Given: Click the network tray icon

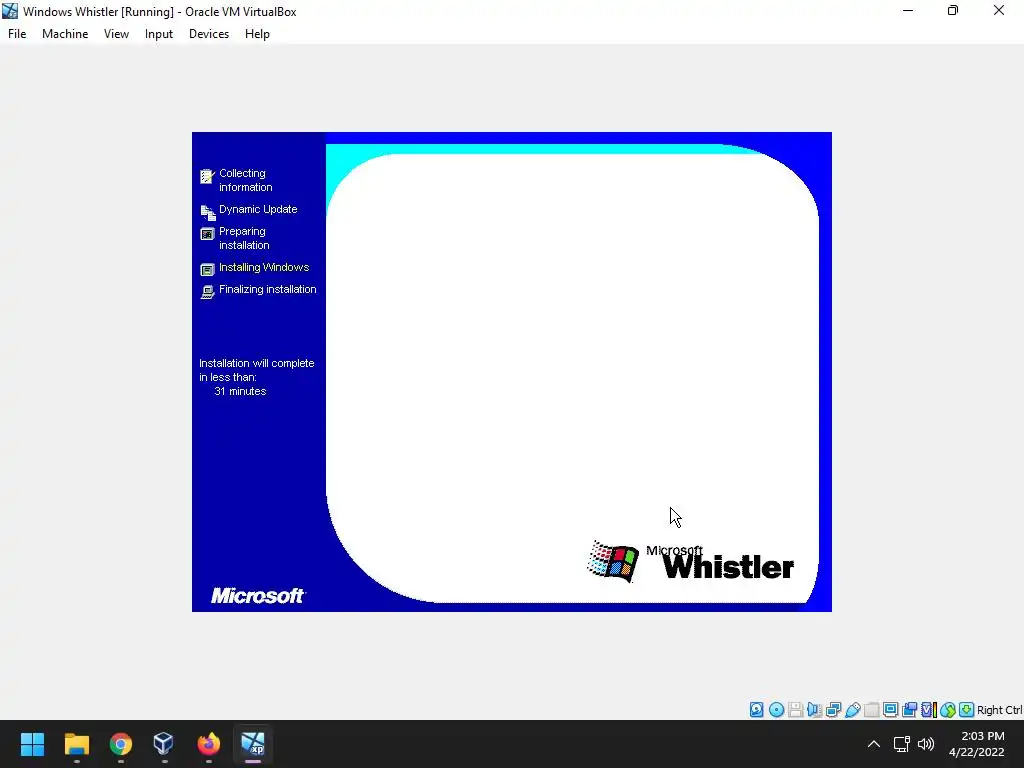Looking at the screenshot, I should (x=902, y=744).
